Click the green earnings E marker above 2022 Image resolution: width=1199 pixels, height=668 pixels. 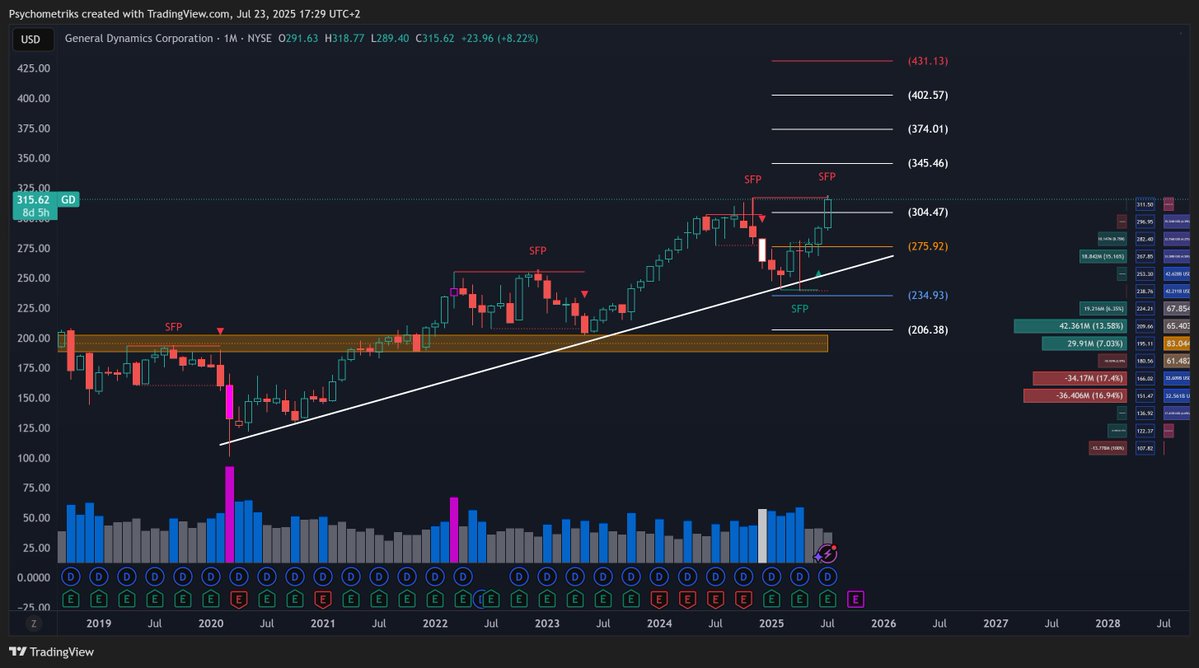point(435,599)
